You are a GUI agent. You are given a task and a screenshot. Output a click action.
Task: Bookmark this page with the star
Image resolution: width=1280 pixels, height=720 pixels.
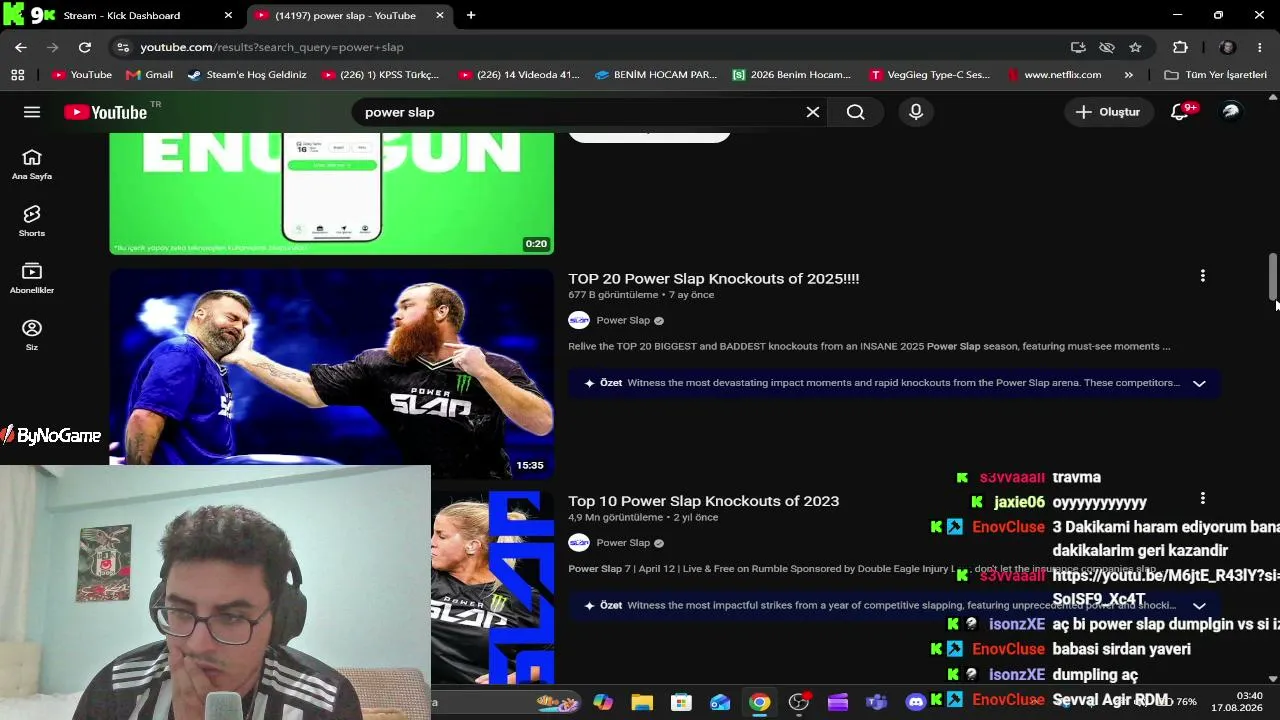1135,47
